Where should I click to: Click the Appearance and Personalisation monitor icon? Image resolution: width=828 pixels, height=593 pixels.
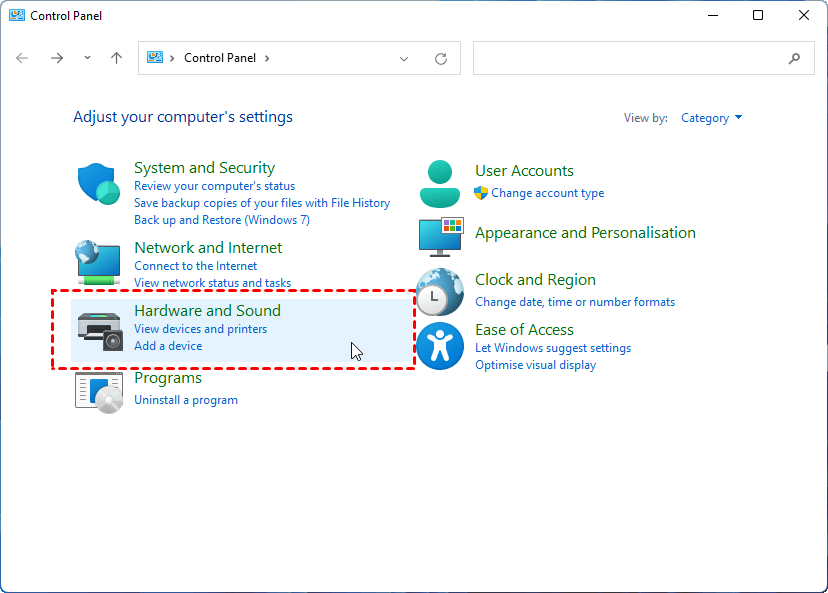[440, 237]
